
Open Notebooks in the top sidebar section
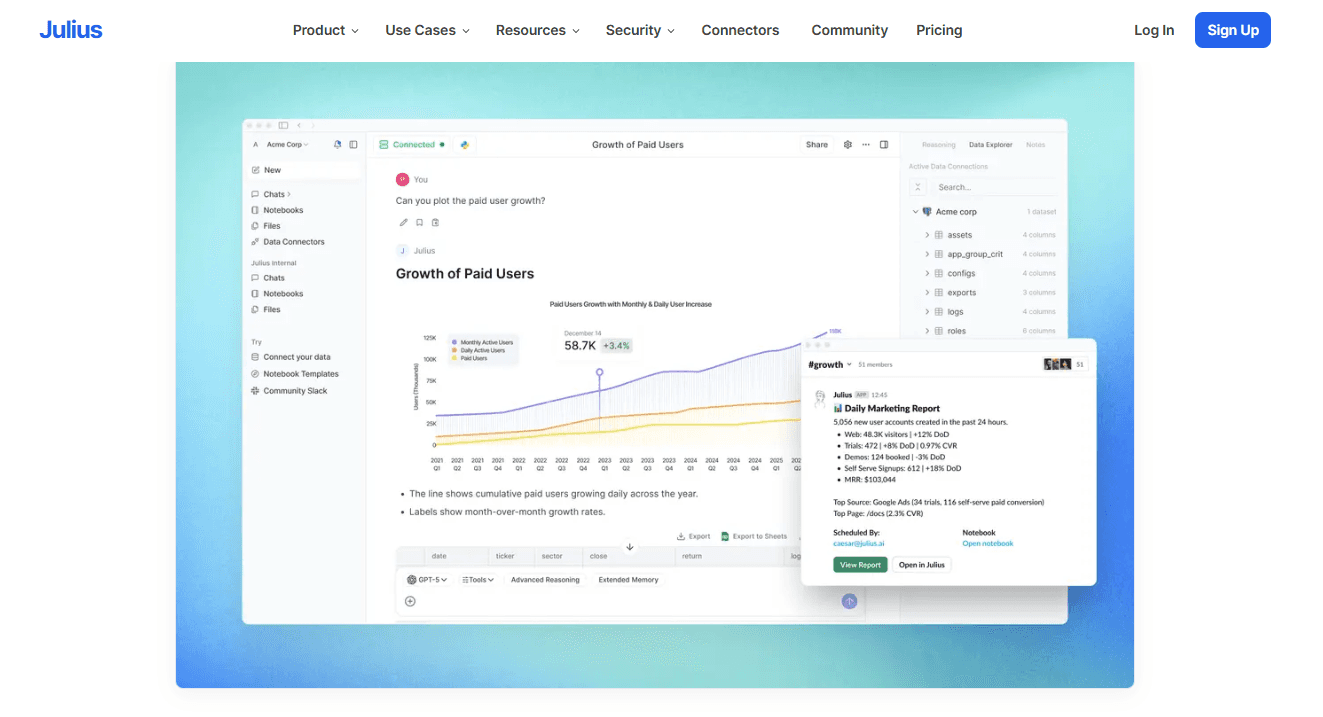(278, 210)
